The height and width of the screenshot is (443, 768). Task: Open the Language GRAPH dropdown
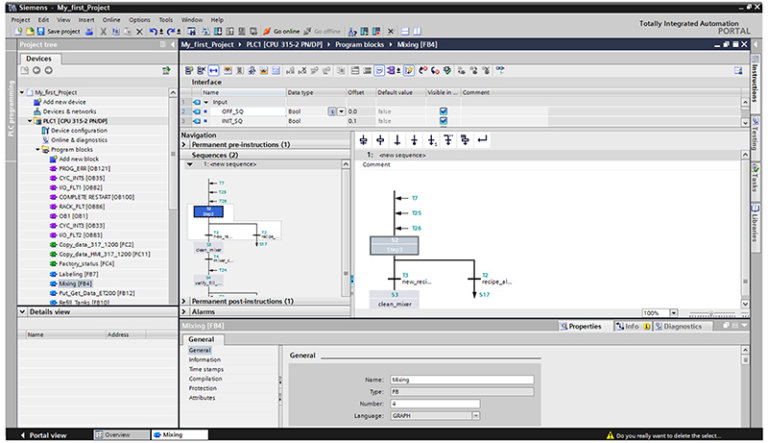475,416
